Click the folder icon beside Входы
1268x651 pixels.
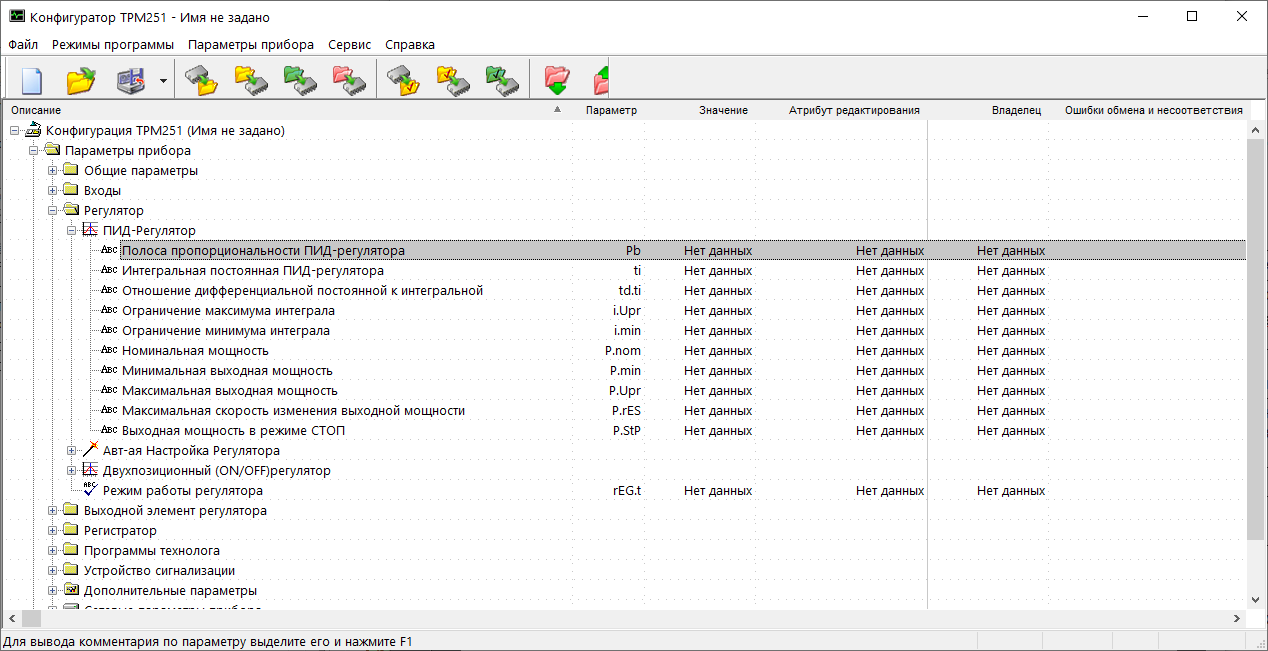tap(70, 191)
